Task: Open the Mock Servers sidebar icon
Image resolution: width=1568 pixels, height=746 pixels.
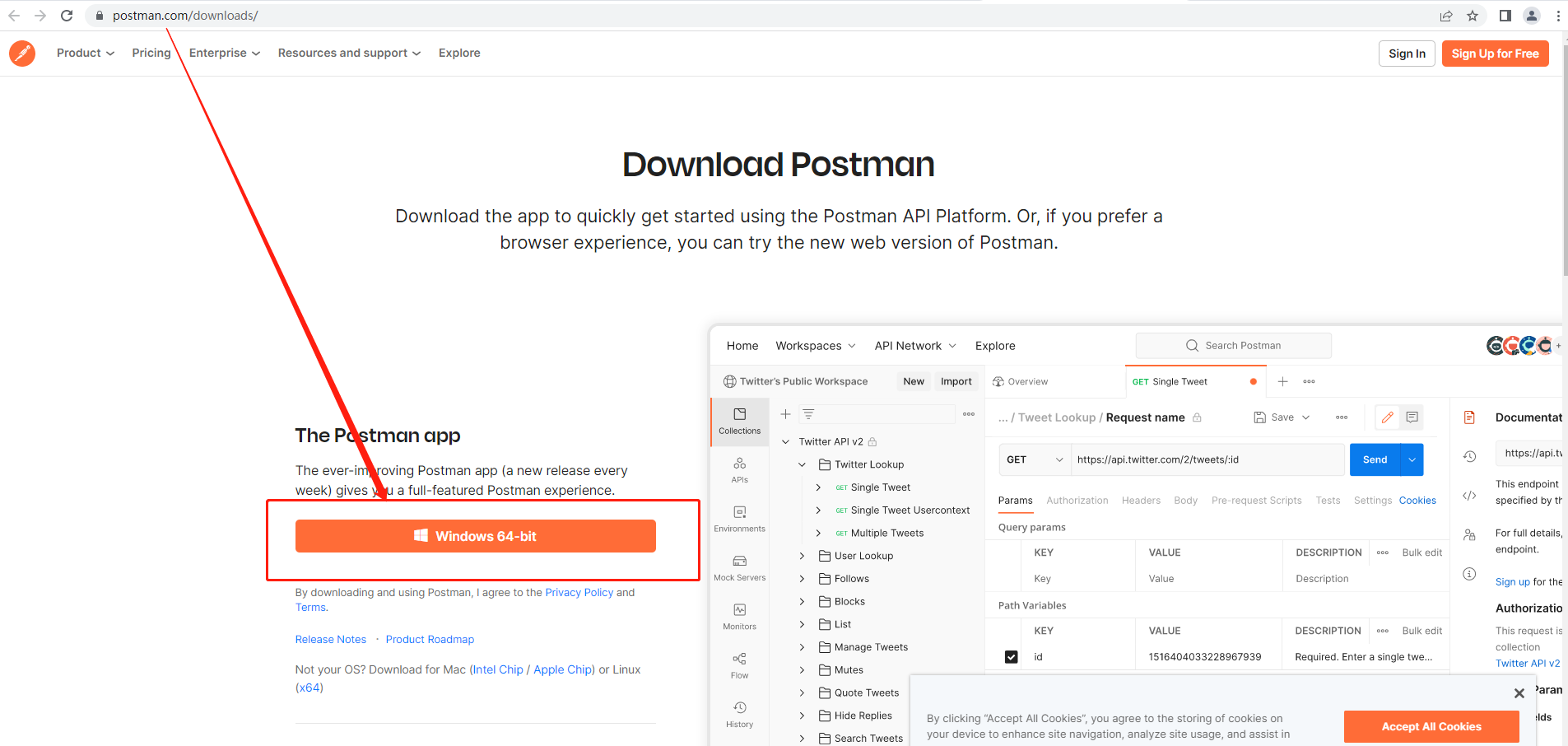Action: (x=740, y=568)
